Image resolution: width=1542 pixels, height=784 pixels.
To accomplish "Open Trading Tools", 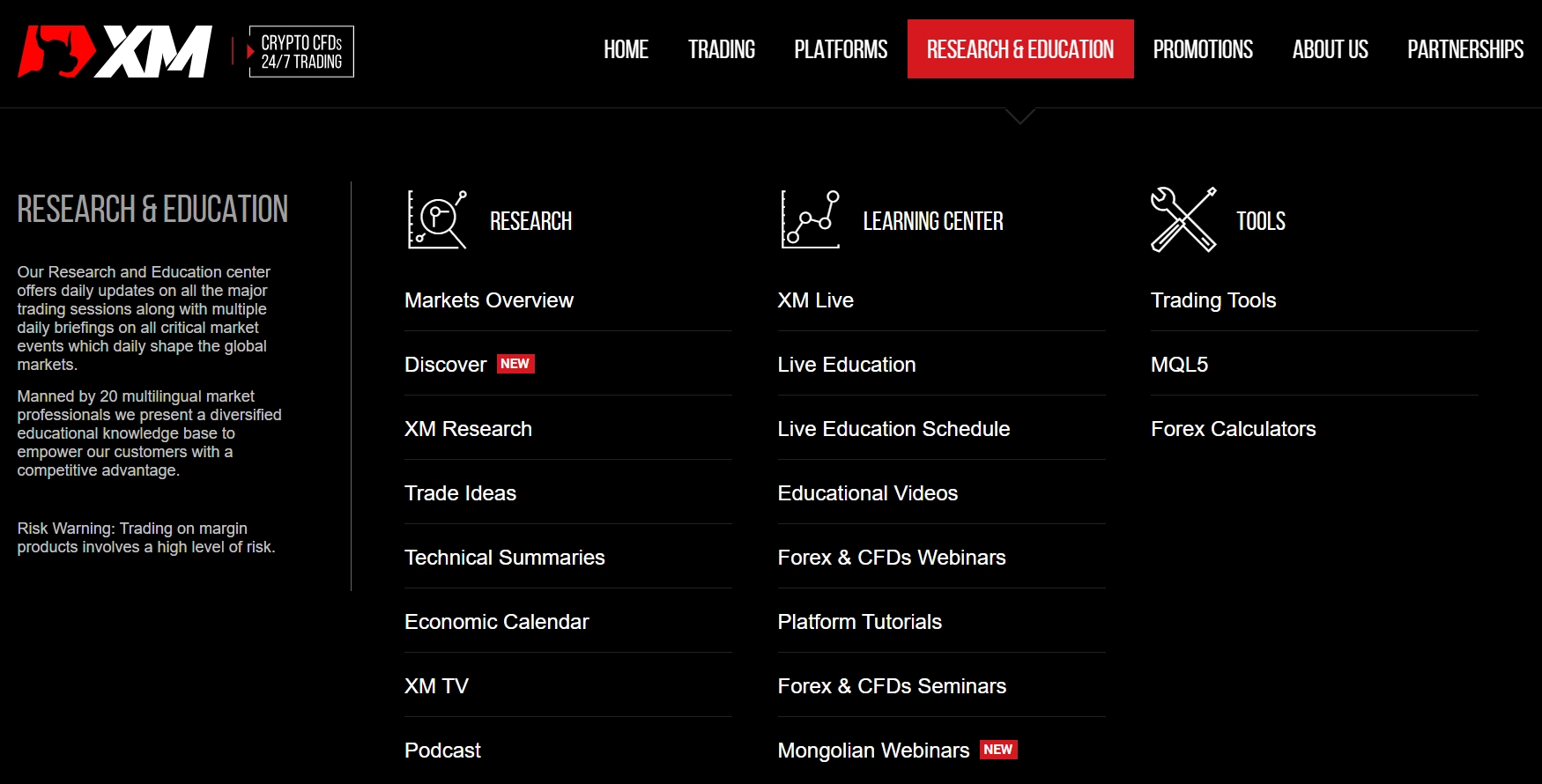I will pos(1213,300).
